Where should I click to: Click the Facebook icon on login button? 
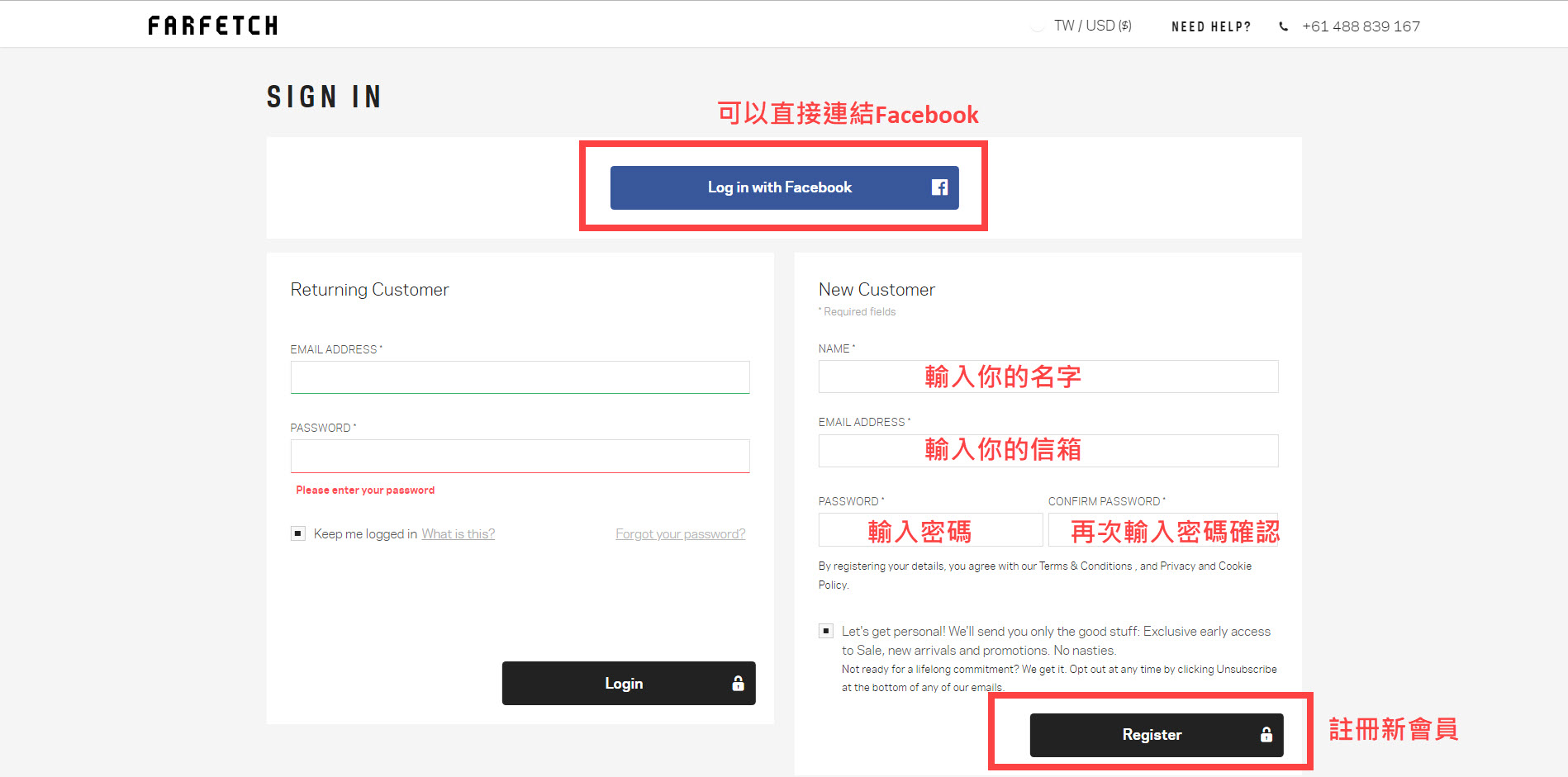click(939, 187)
